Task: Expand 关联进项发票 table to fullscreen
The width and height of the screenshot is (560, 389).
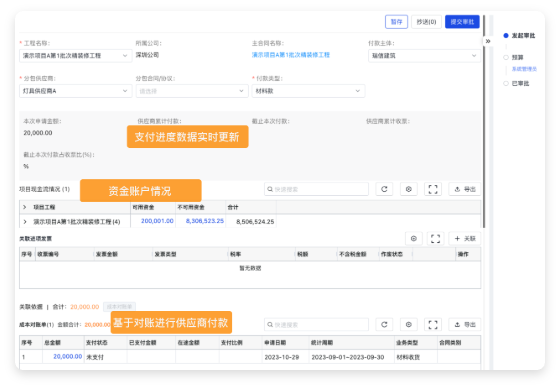Action: tap(435, 238)
